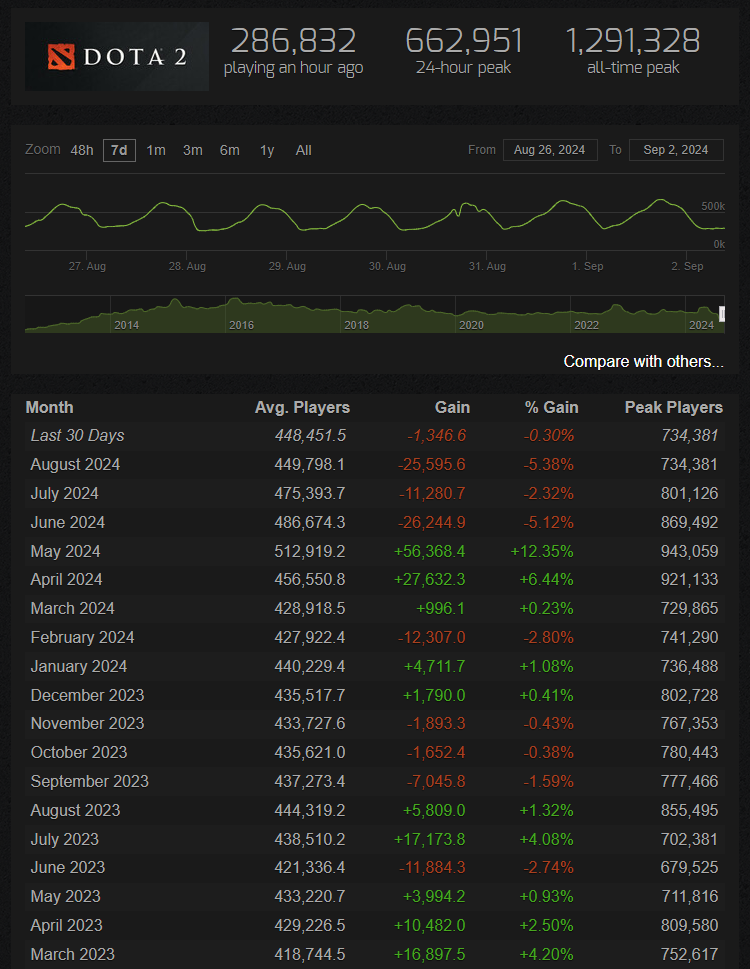Click the 2014 label in the navigator timeline

point(126,324)
